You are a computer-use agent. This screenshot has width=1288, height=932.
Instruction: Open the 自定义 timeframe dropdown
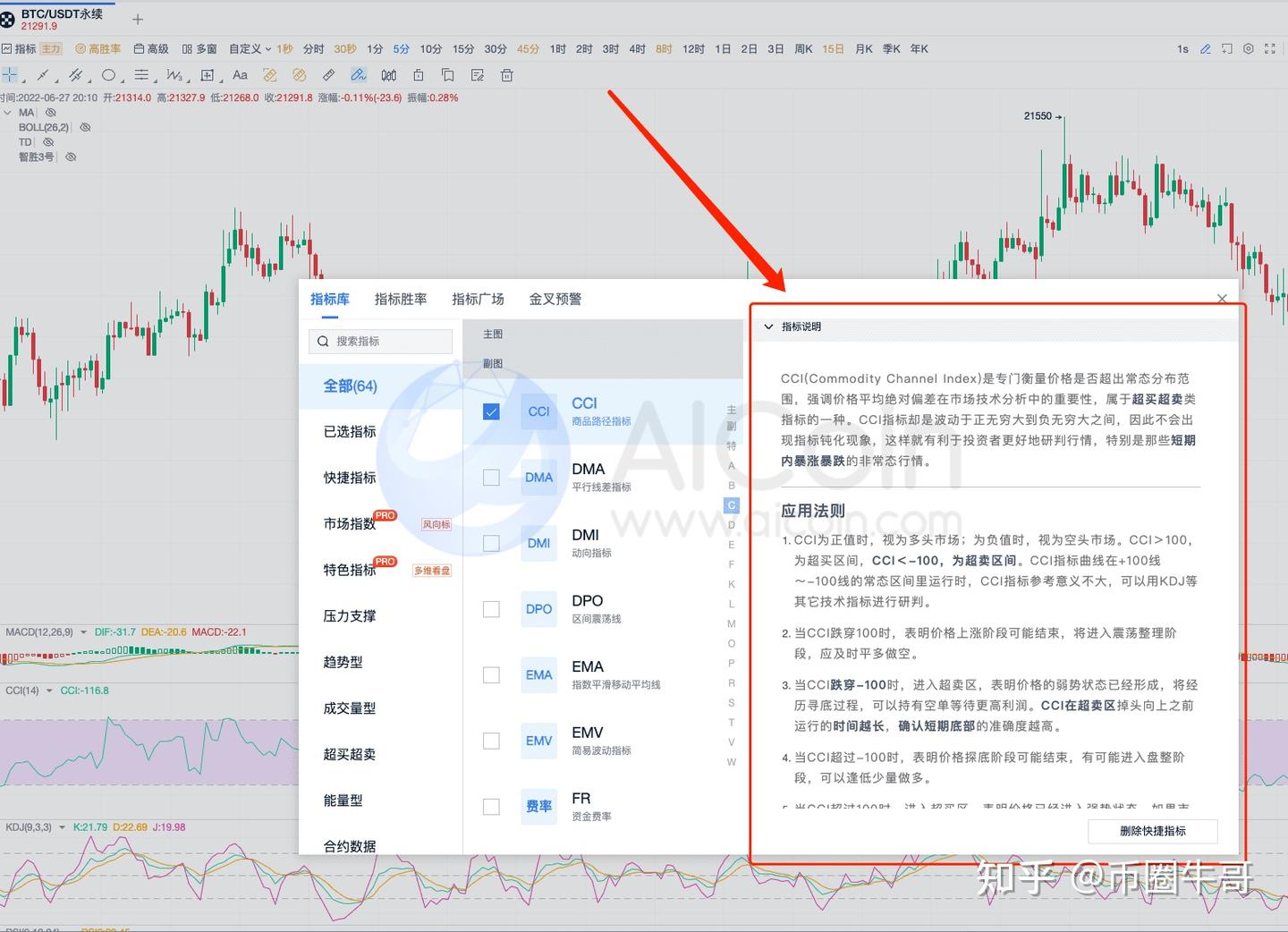(250, 49)
